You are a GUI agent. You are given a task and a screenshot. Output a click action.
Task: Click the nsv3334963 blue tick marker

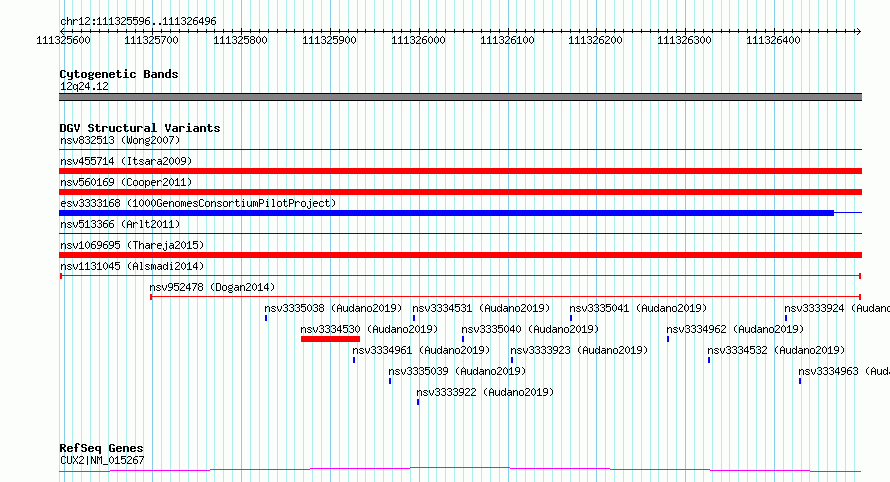[x=800, y=381]
